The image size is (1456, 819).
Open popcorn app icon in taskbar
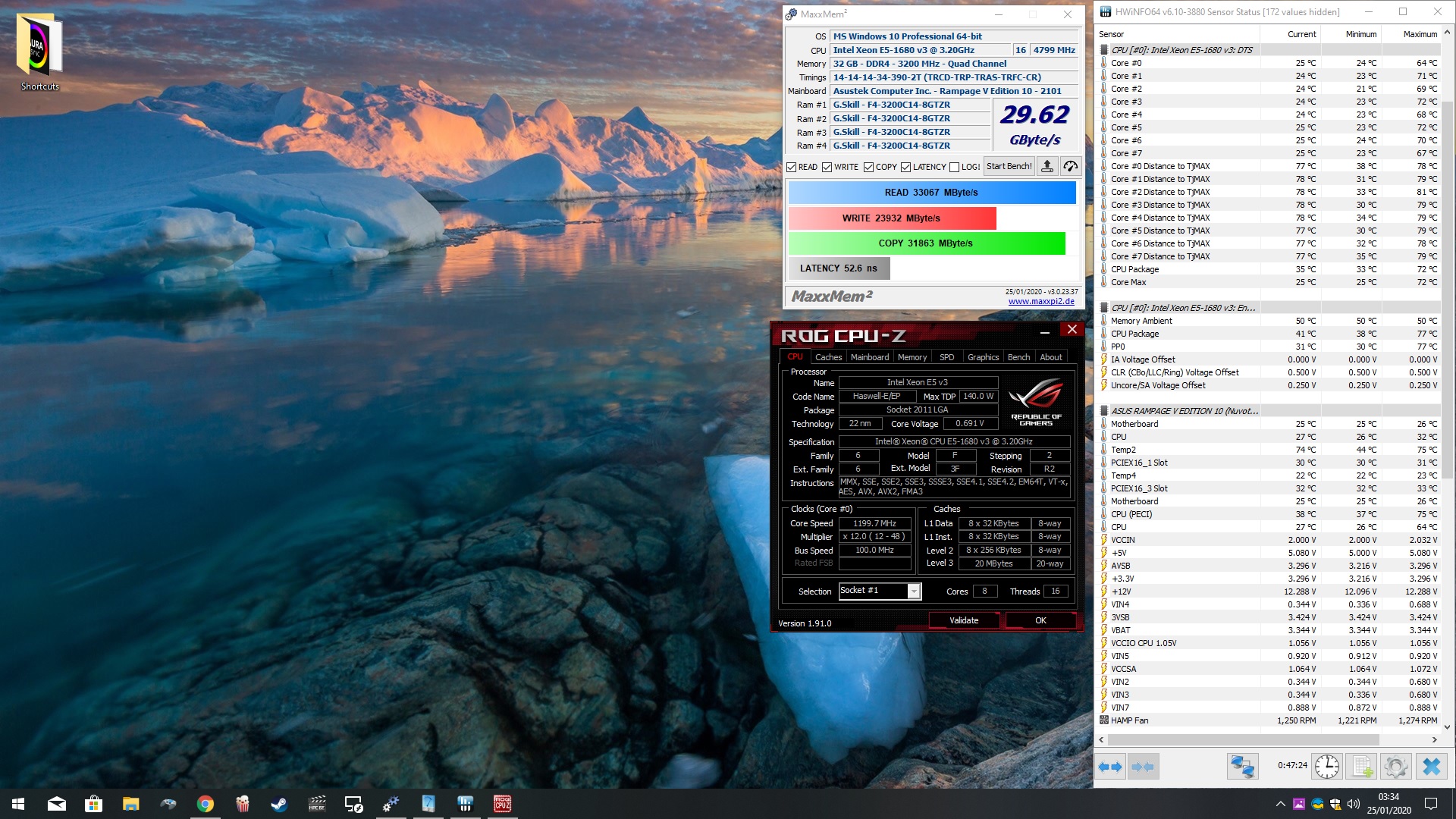(242, 804)
